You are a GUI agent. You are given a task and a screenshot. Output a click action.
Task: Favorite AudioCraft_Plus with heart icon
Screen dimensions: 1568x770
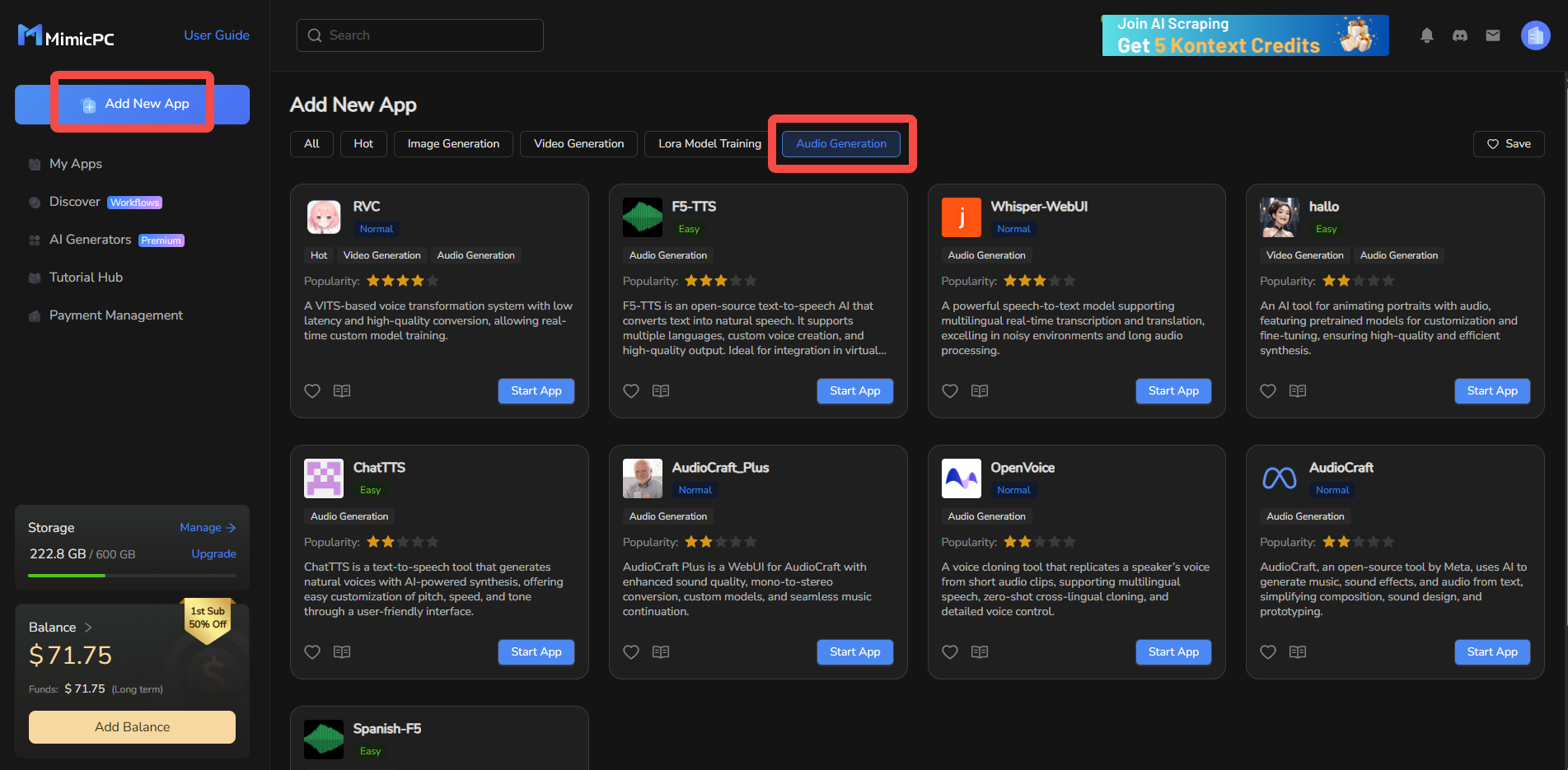(x=631, y=652)
